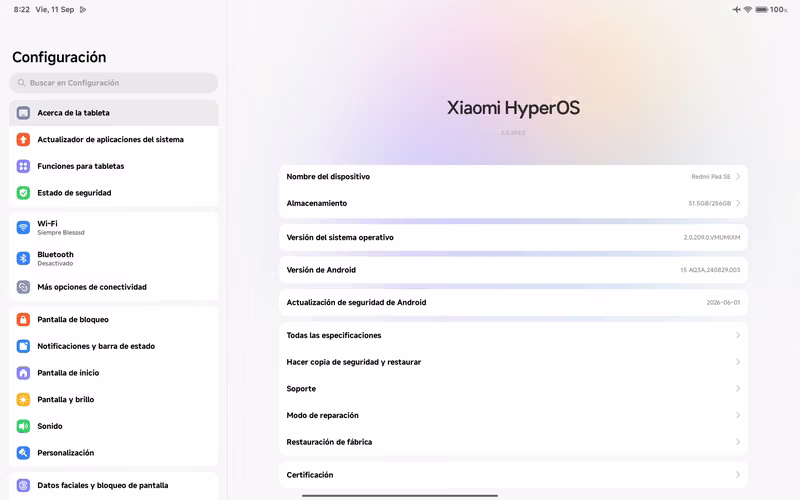
Task: Tap the yellow sun icon for Pantalla y brillo
Action: [23, 399]
